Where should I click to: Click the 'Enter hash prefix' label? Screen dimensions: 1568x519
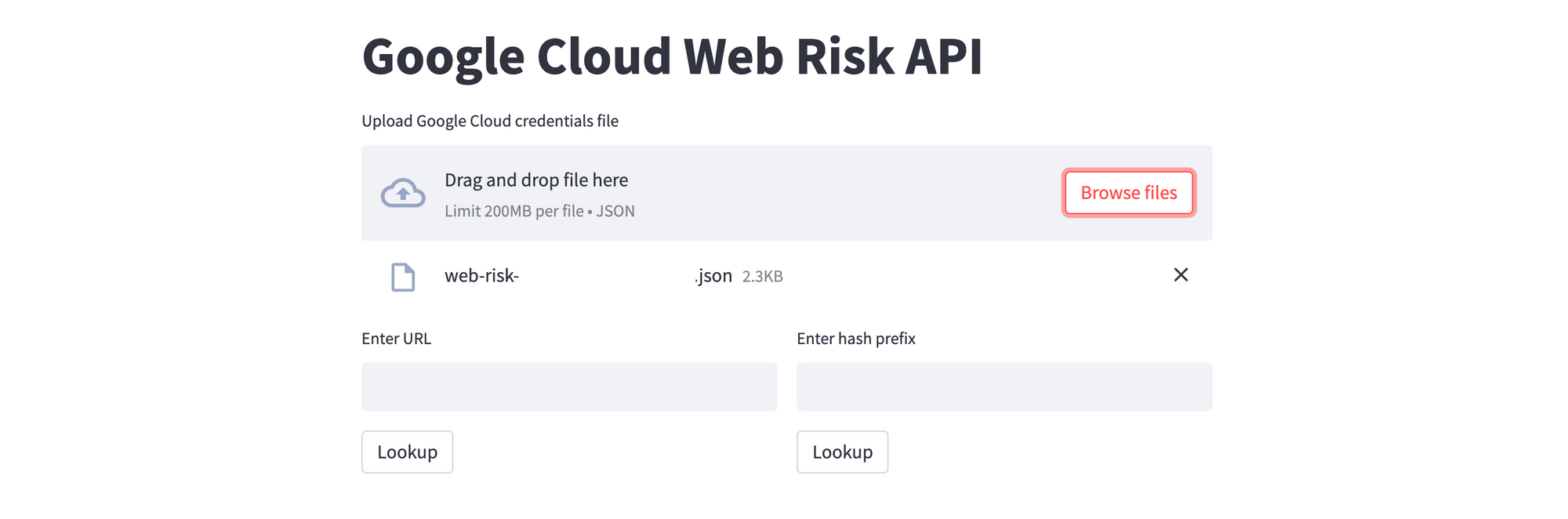pos(856,339)
